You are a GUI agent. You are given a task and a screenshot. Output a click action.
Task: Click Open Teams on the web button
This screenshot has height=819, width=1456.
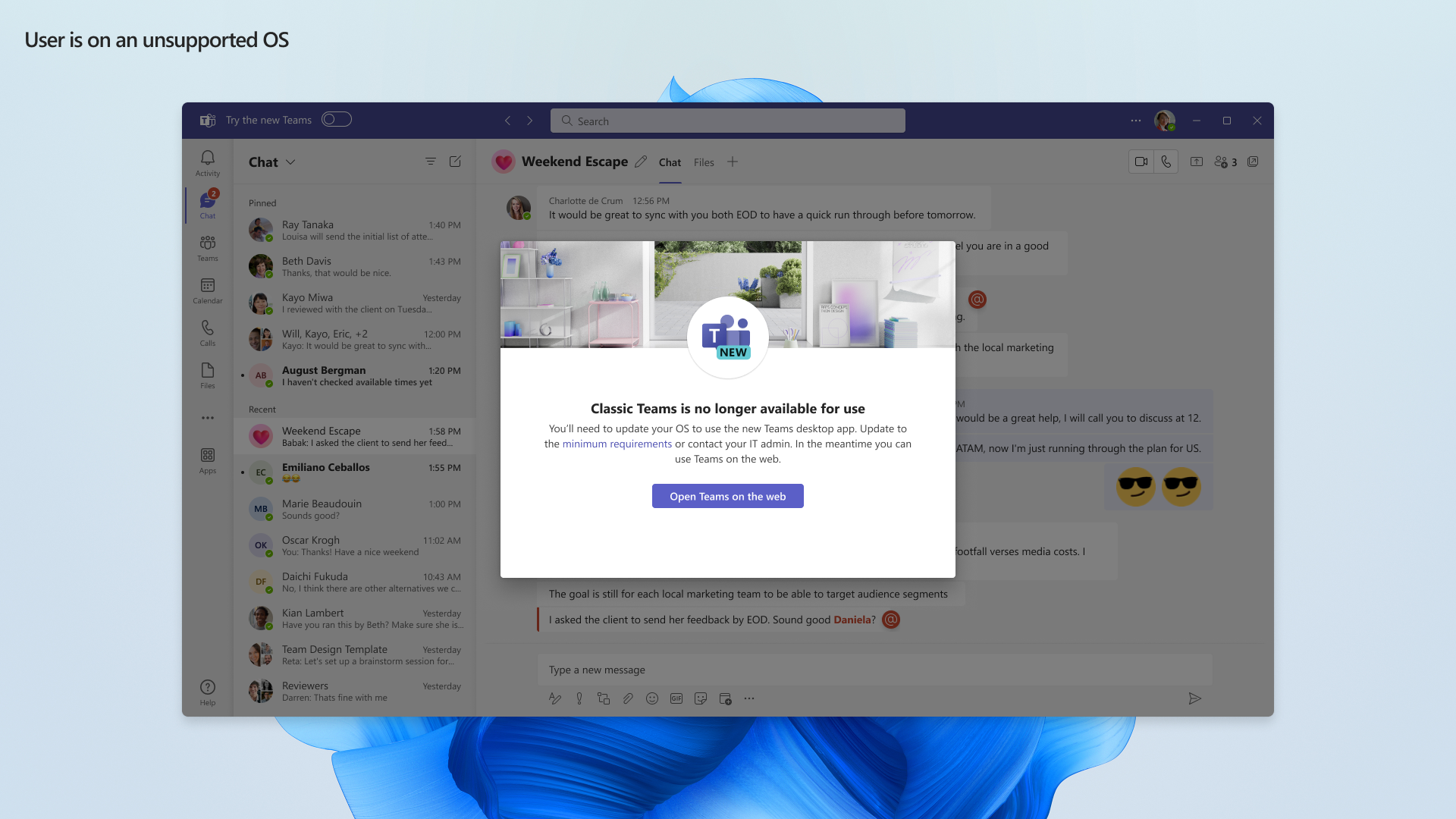(x=727, y=495)
